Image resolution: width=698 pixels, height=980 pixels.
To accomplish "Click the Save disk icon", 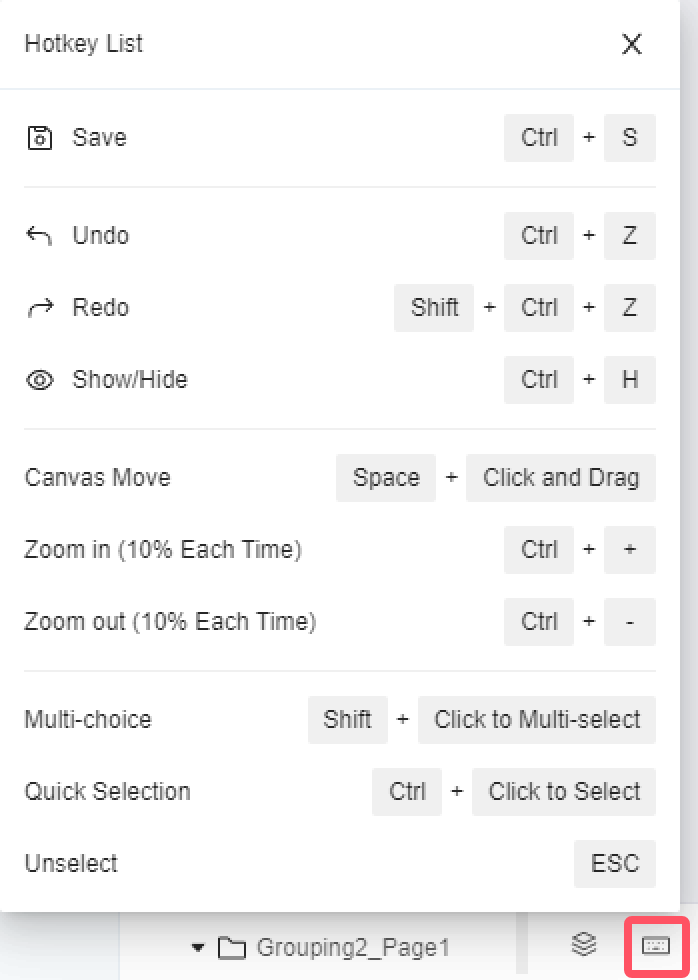I will 39,137.
